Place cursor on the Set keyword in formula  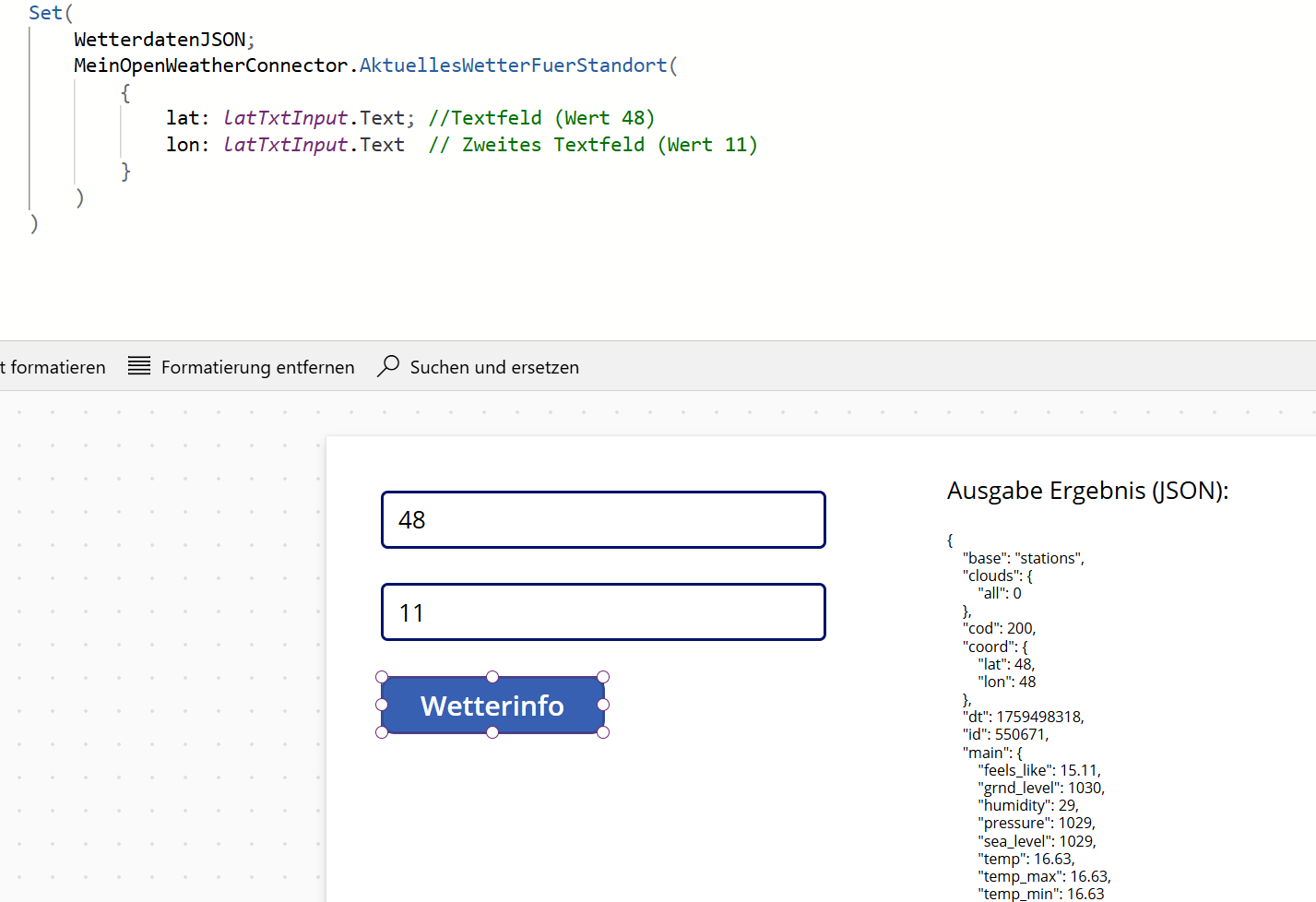pos(45,13)
